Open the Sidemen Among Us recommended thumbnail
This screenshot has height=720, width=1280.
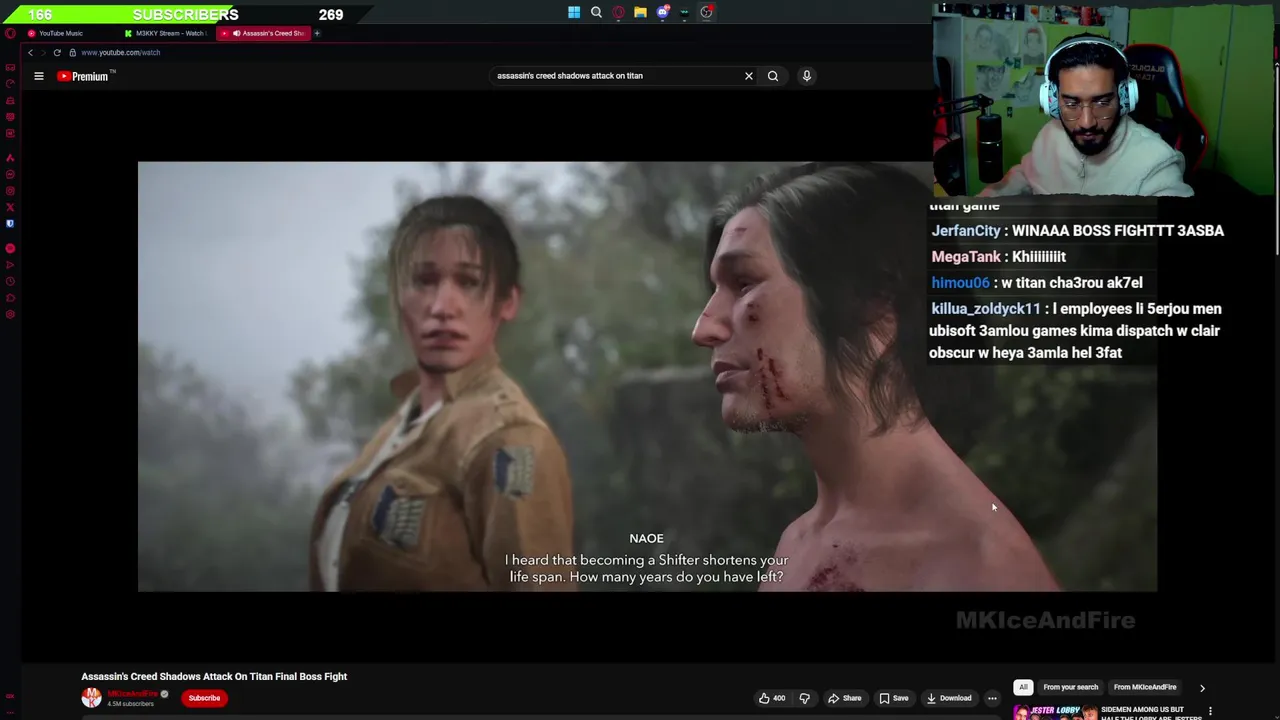coord(1054,713)
